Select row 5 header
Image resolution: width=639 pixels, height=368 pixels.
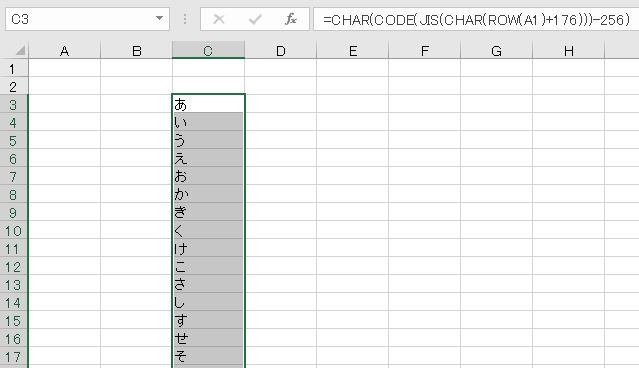14,140
